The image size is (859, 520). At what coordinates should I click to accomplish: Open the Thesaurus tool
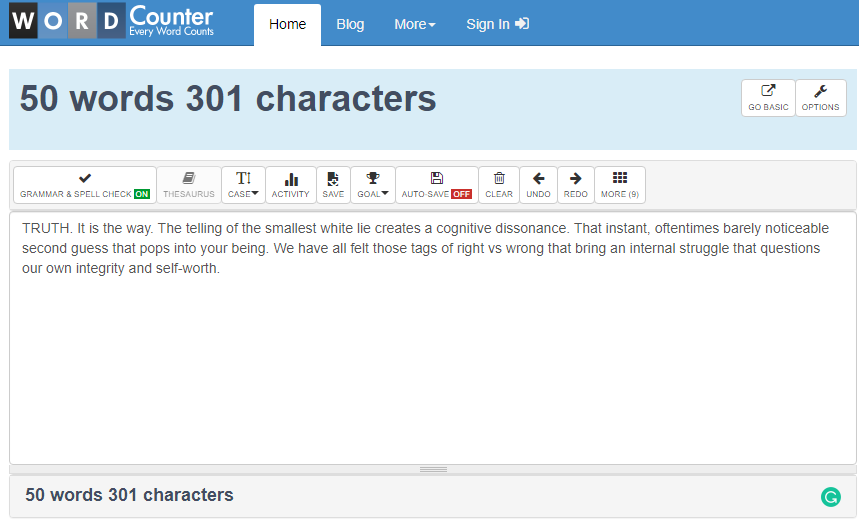188,185
